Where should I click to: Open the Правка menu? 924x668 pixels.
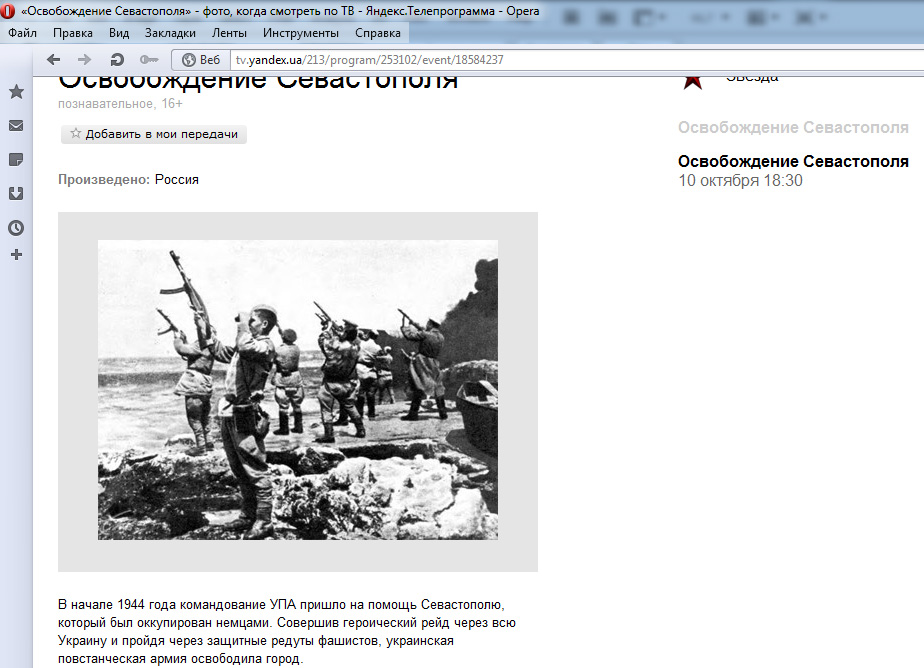click(x=73, y=33)
